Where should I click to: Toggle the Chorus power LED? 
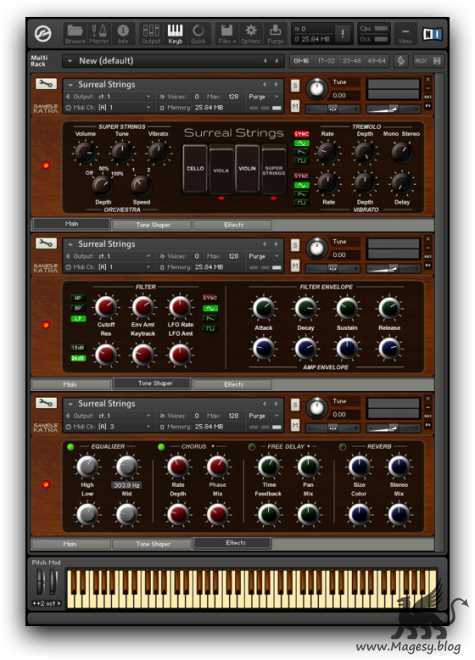click(x=161, y=447)
